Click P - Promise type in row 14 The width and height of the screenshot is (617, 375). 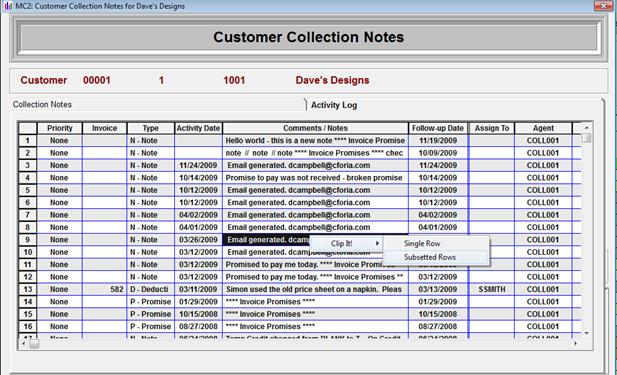150,302
